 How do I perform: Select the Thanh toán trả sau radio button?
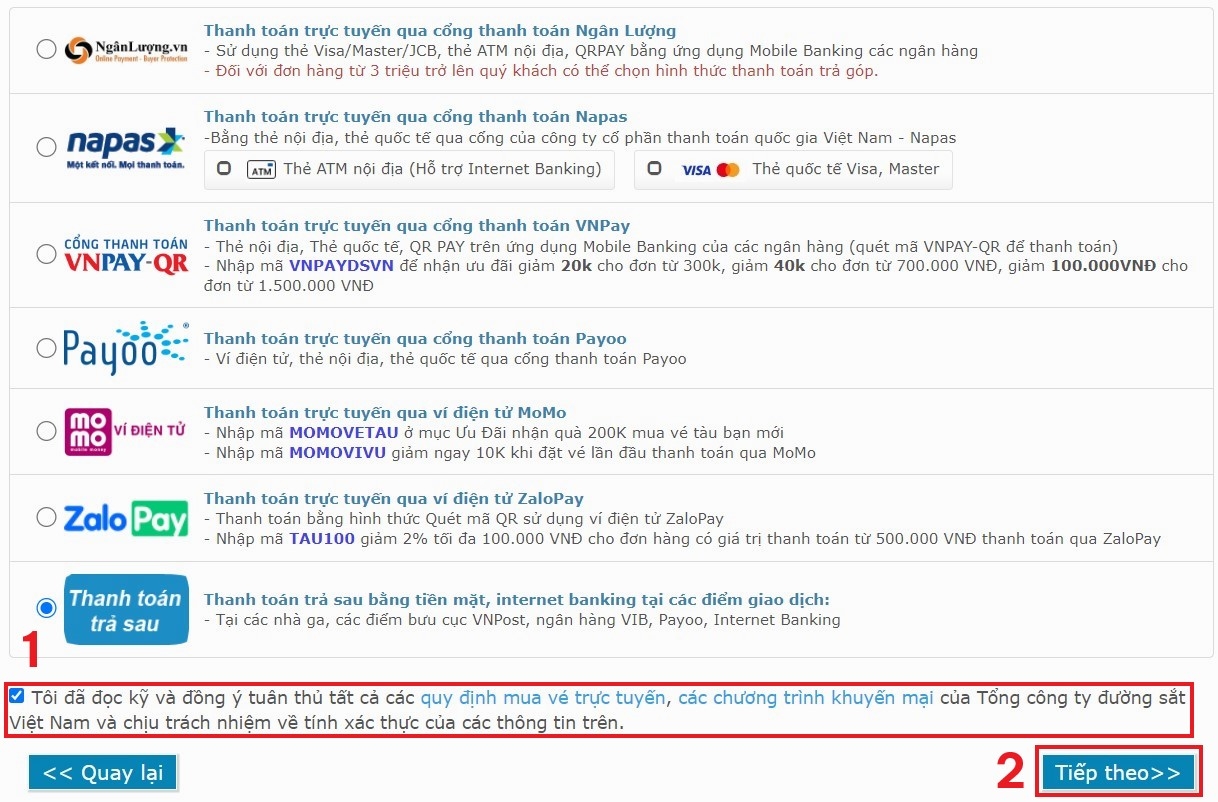coord(46,608)
